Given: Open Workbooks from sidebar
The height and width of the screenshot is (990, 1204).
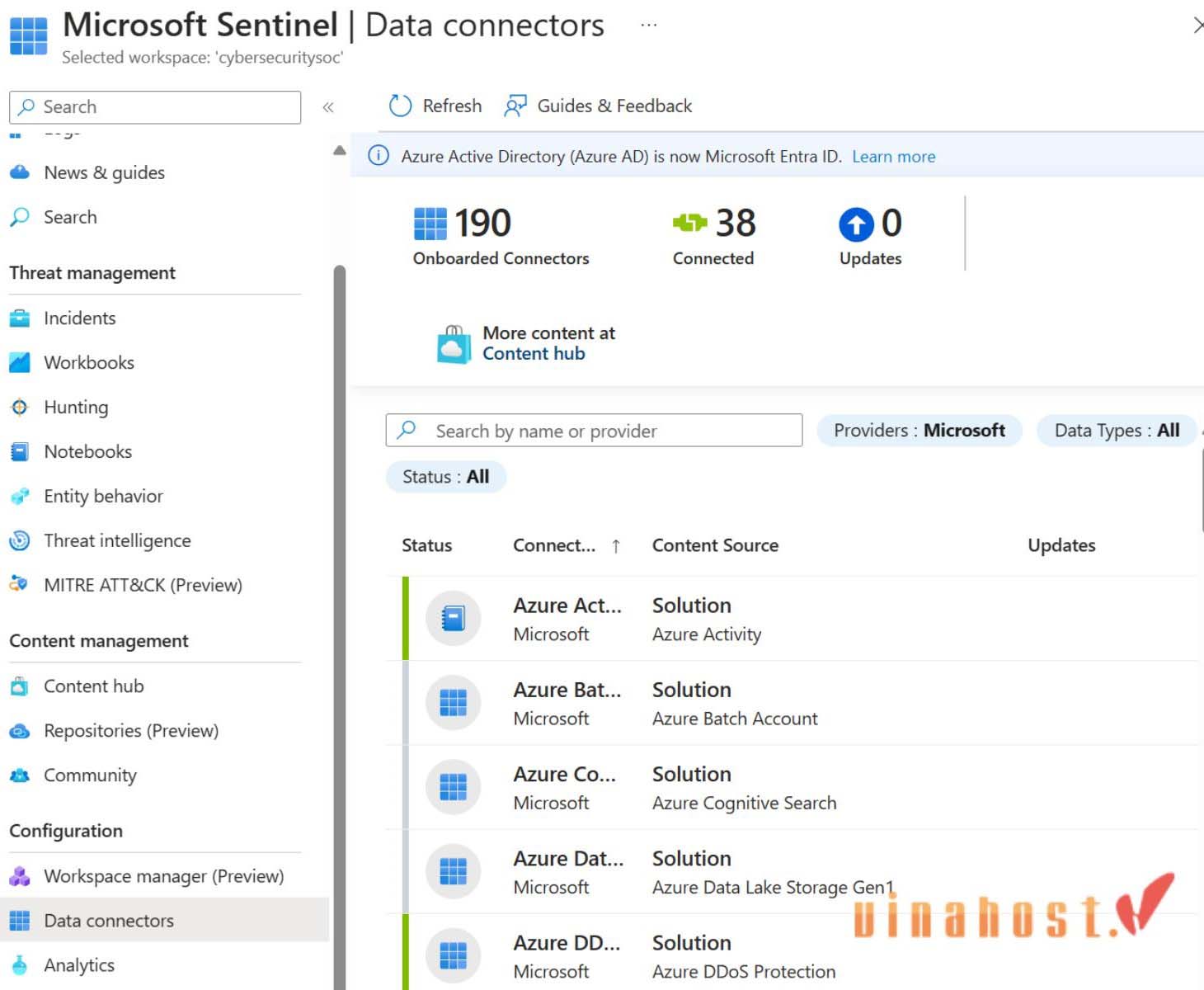Looking at the screenshot, I should pos(88,363).
